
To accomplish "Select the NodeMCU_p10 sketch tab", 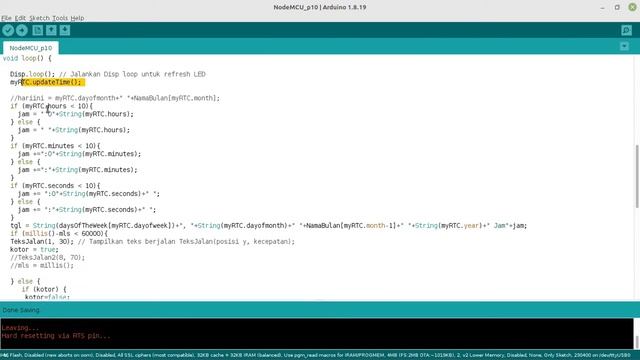I will coord(31,48).
